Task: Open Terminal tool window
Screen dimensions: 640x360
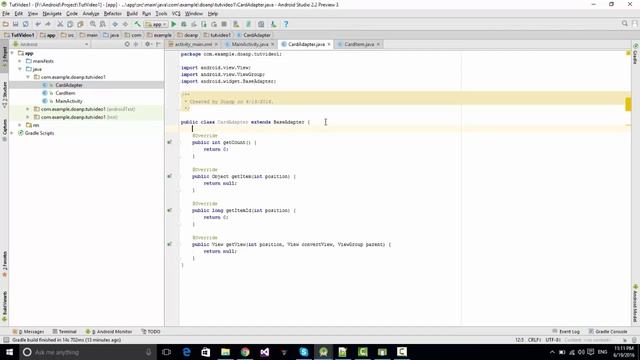Action: [64, 331]
